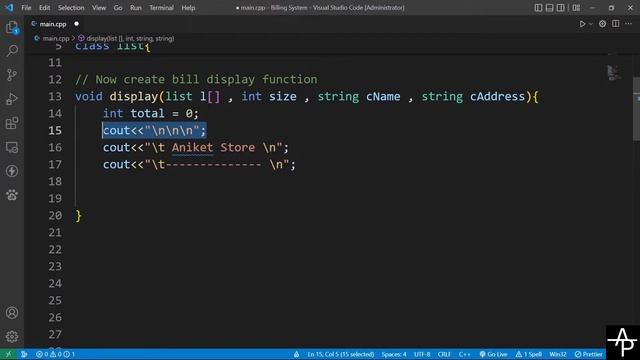Click the Prettier status item
Image resolution: width=640 pixels, height=360 pixels.
click(x=589, y=354)
